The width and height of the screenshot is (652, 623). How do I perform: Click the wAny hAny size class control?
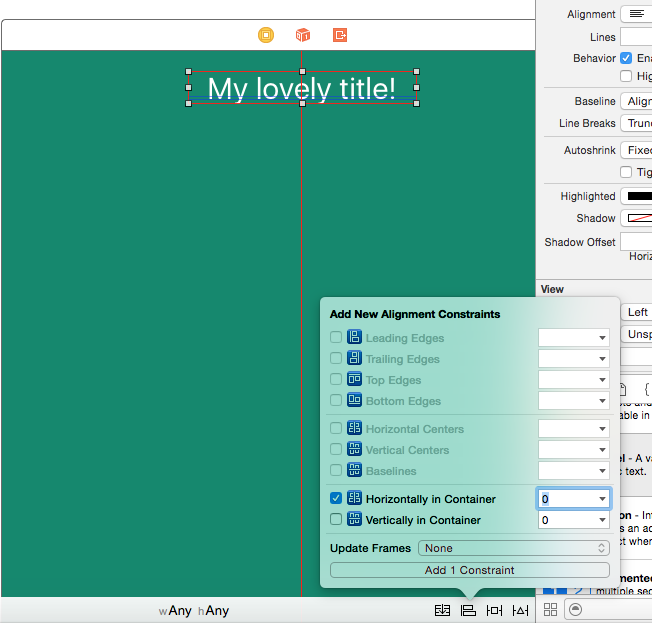point(194,610)
